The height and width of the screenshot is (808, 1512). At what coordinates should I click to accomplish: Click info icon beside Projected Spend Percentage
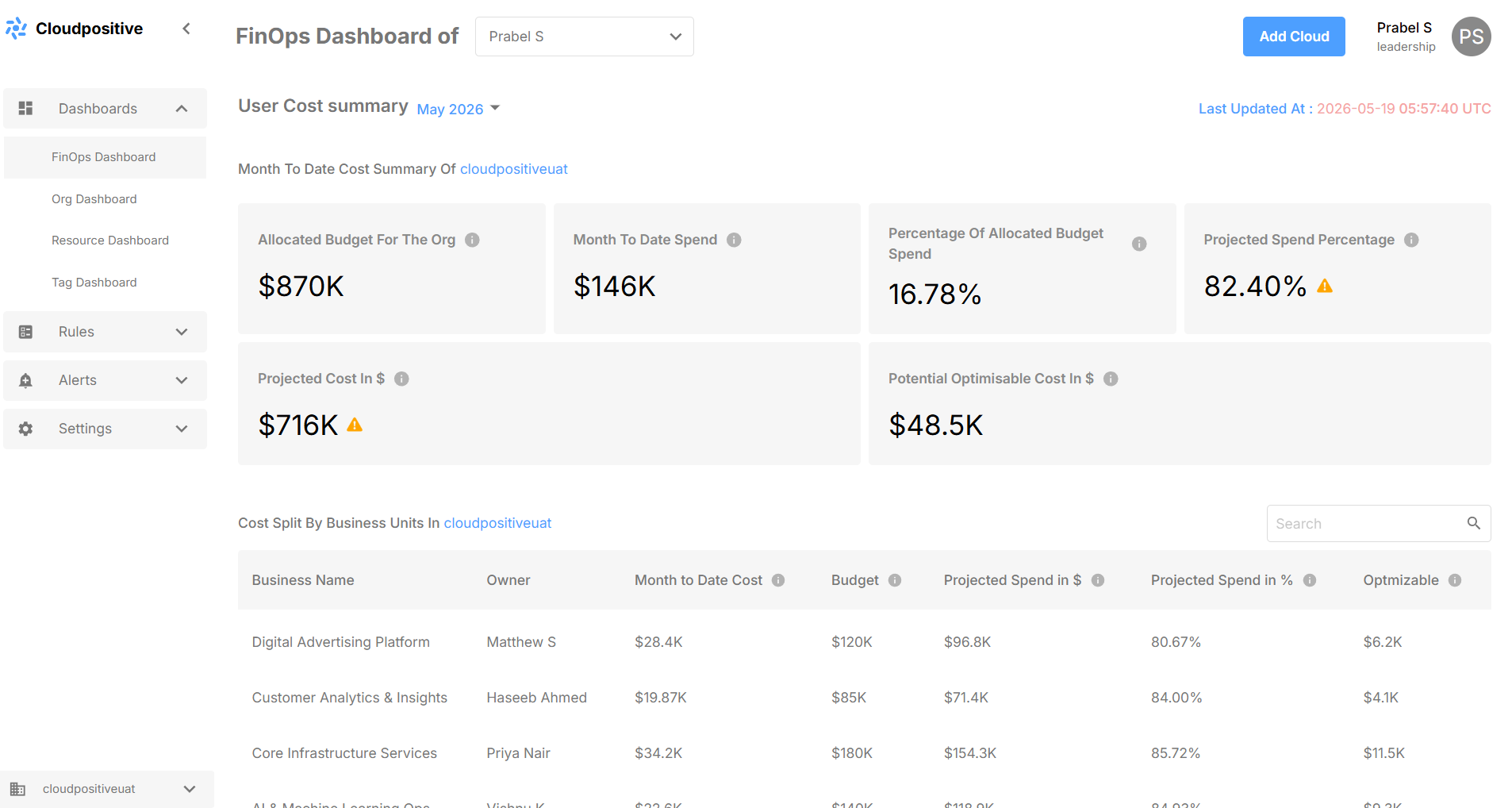1411,240
